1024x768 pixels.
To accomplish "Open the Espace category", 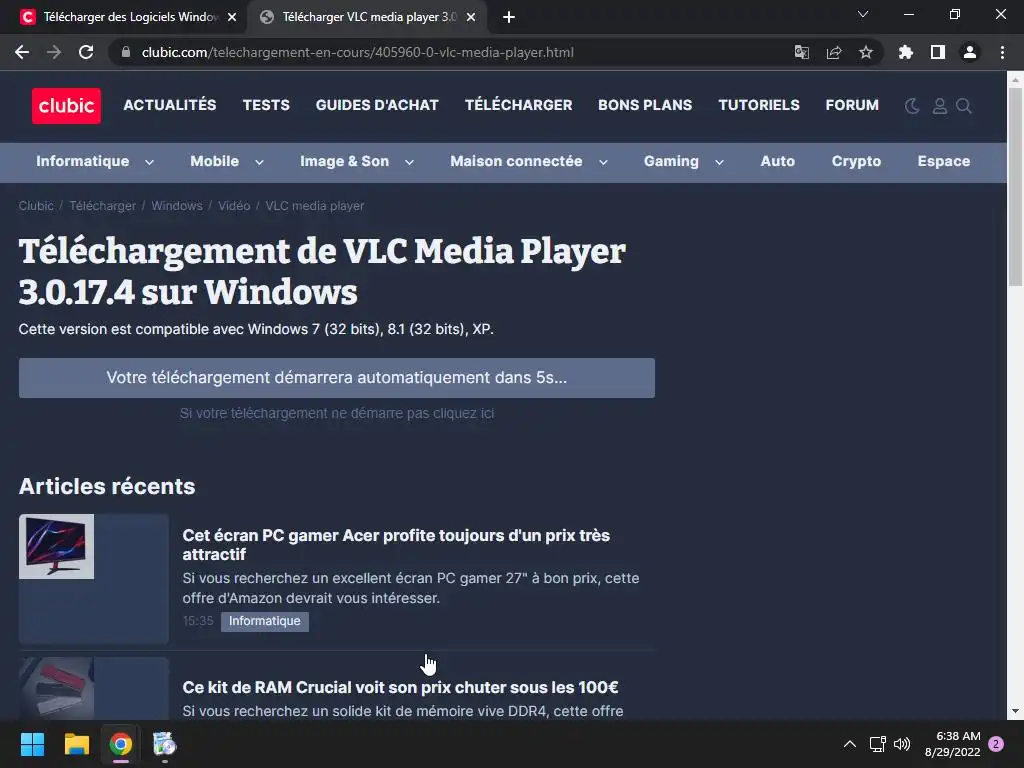I will (944, 161).
